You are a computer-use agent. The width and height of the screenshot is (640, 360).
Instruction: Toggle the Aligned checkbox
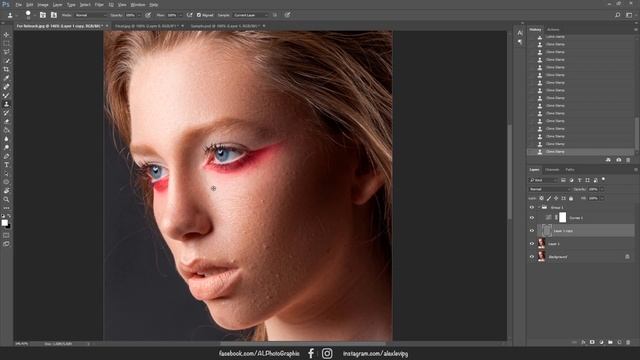[199, 15]
